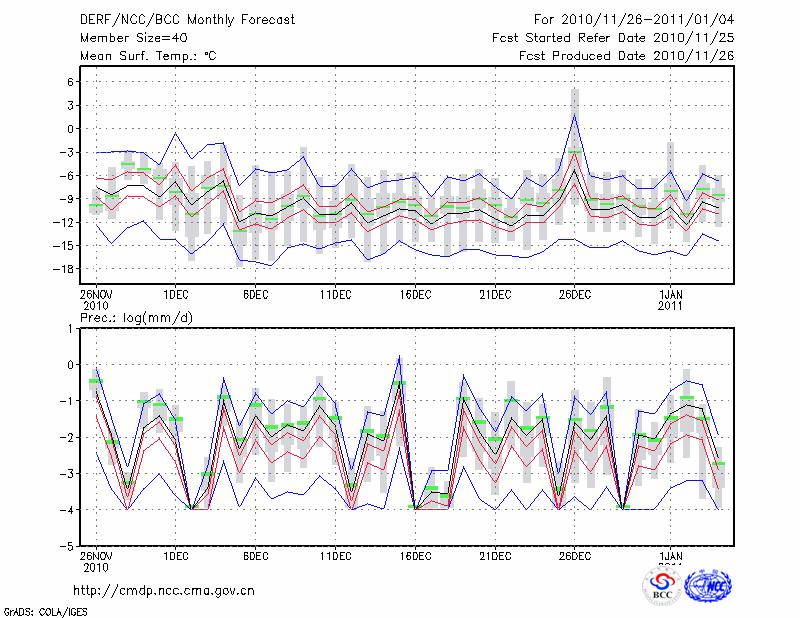Click the Fcst Started Refer Date line
The image size is (800, 618).
[613, 37]
